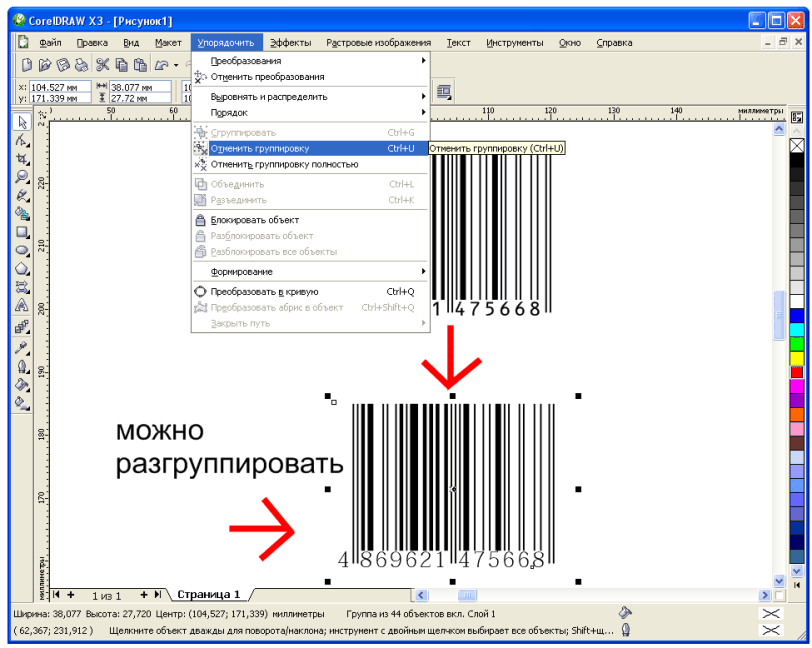Select the Pick arrow tool
This screenshot has width=812, height=648.
click(x=22, y=122)
